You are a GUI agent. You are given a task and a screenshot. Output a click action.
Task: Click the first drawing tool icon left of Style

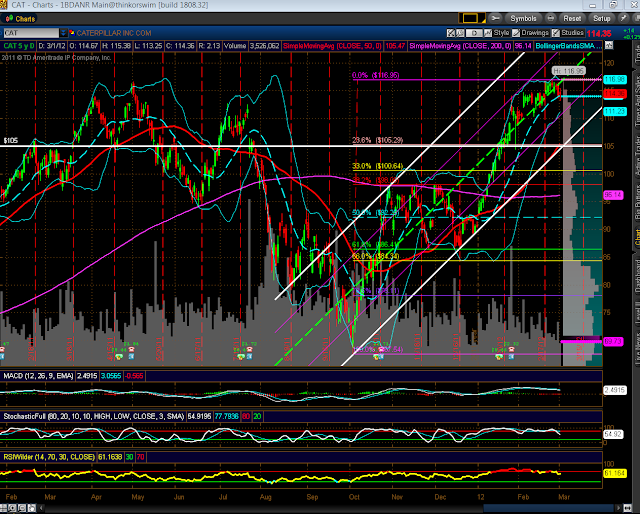pos(451,33)
